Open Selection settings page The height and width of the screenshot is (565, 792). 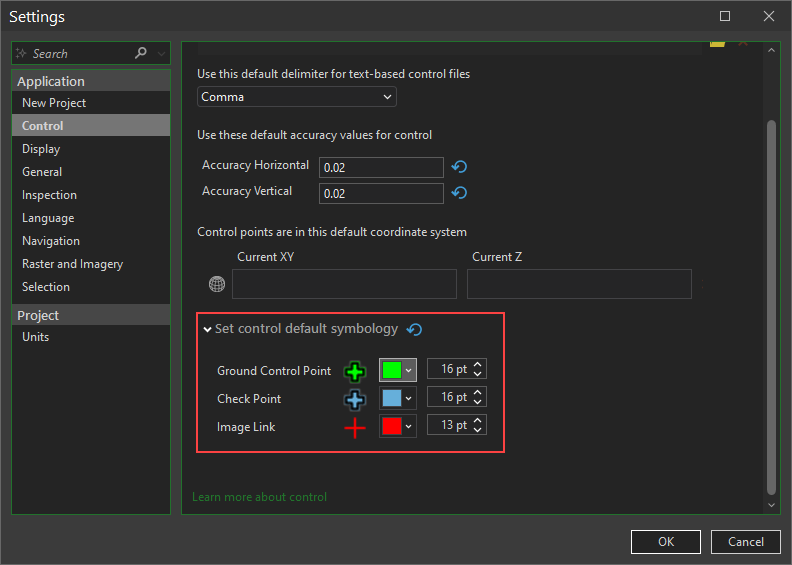point(91,286)
